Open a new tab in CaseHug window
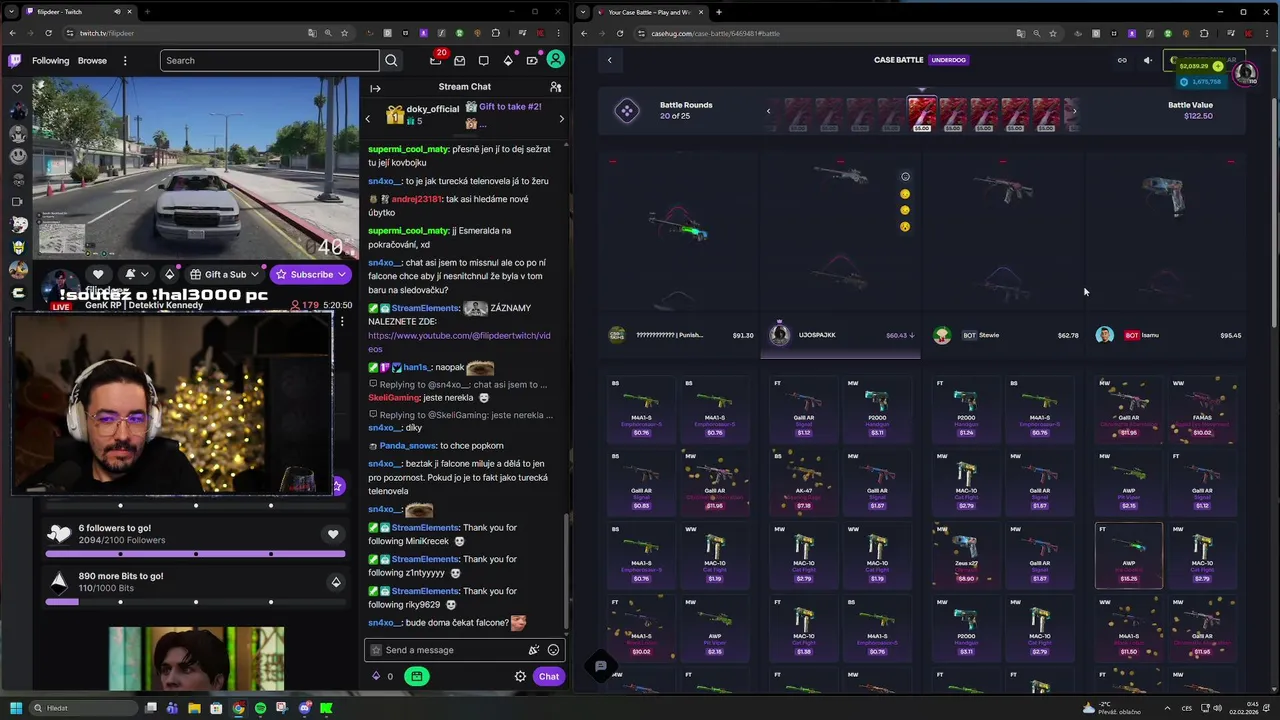 tap(718, 12)
